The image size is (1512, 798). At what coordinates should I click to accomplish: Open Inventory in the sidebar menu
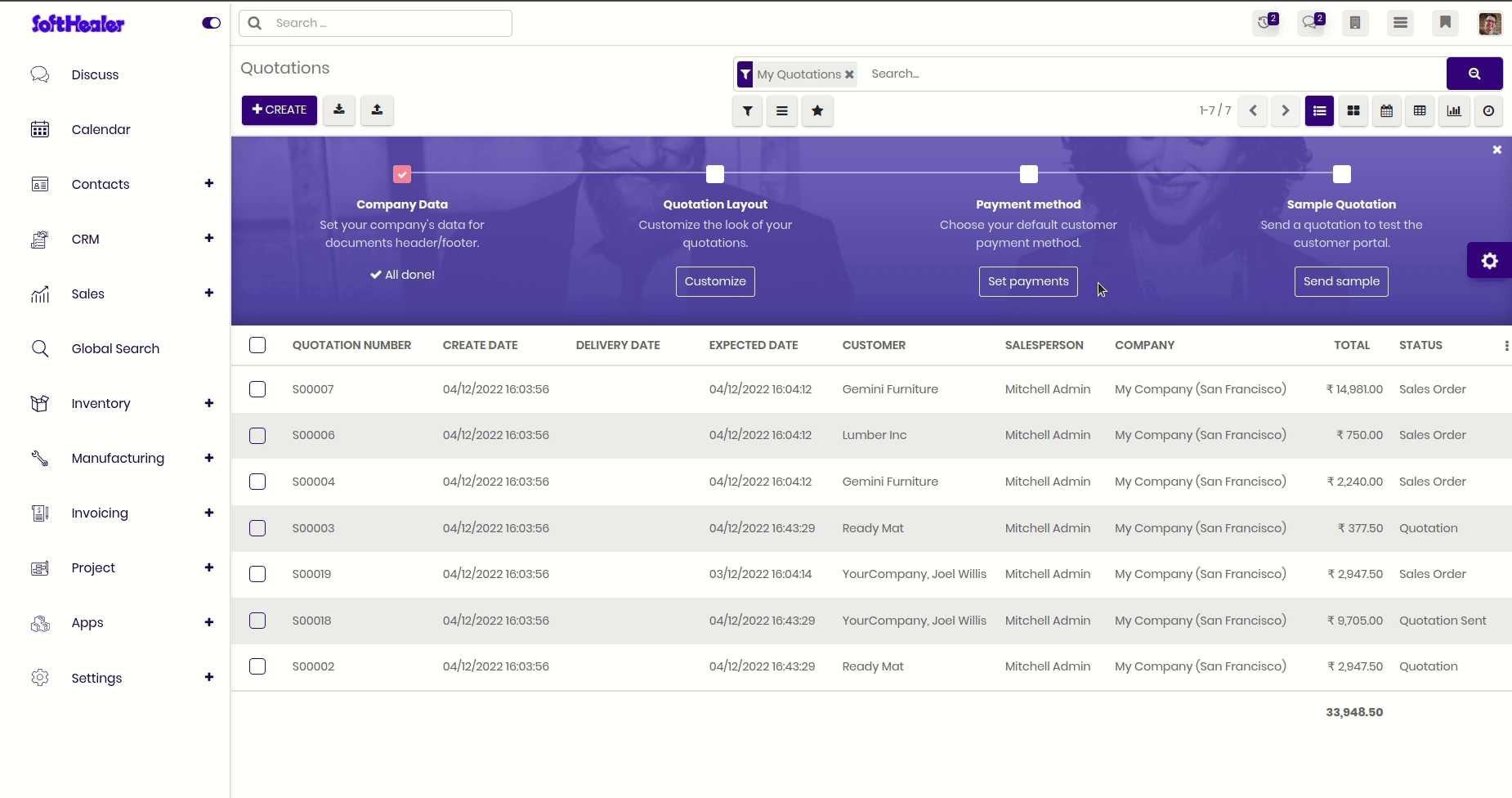coord(101,403)
